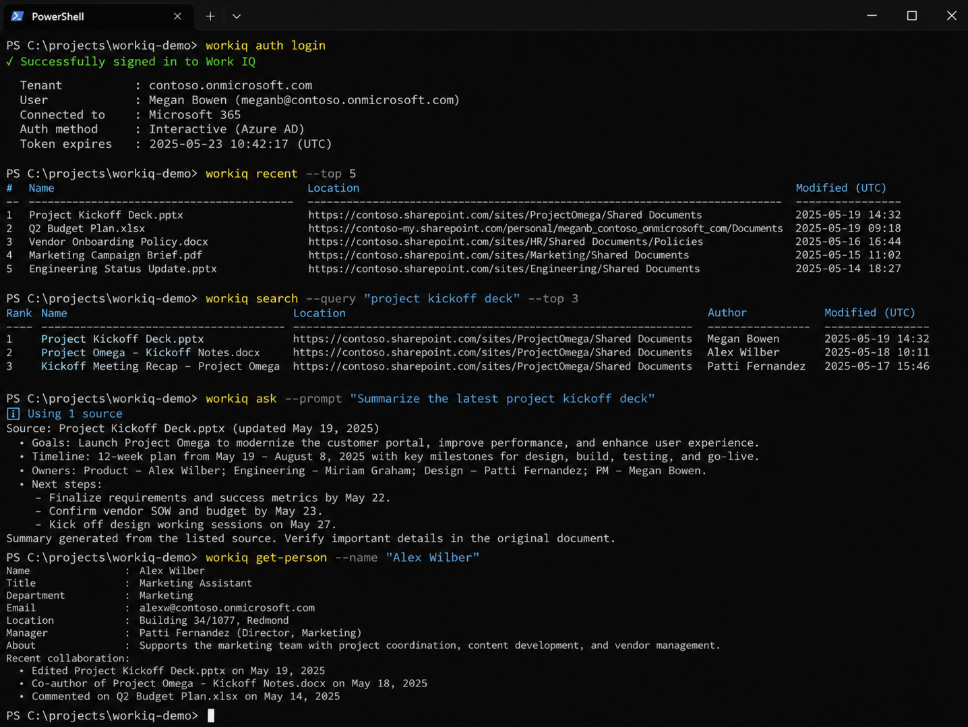
Task: Click "Confirm vendor SOW and budget" step
Action: 179,511
